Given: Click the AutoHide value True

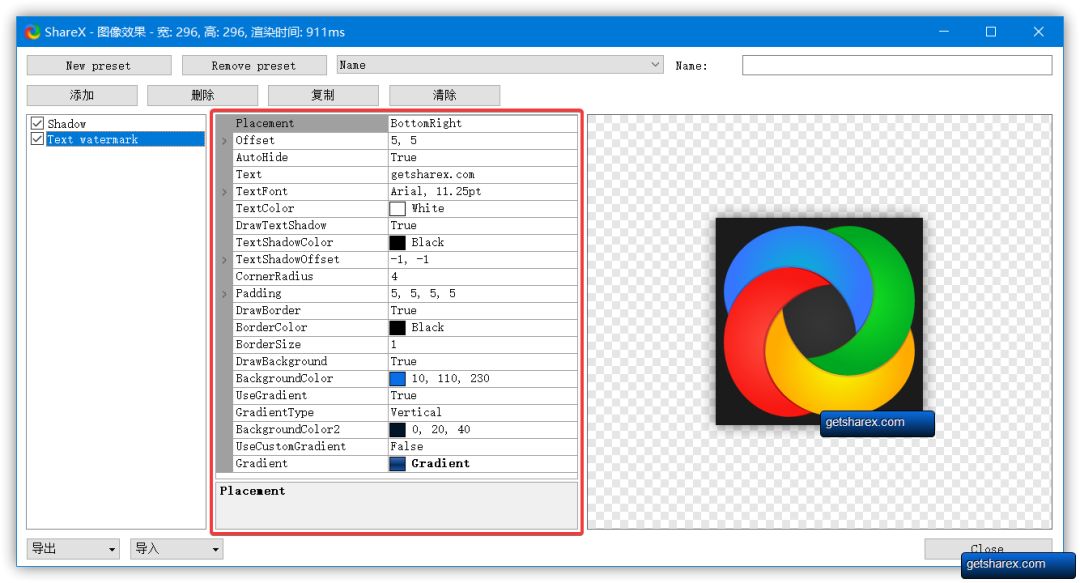Looking at the screenshot, I should click(404, 157).
